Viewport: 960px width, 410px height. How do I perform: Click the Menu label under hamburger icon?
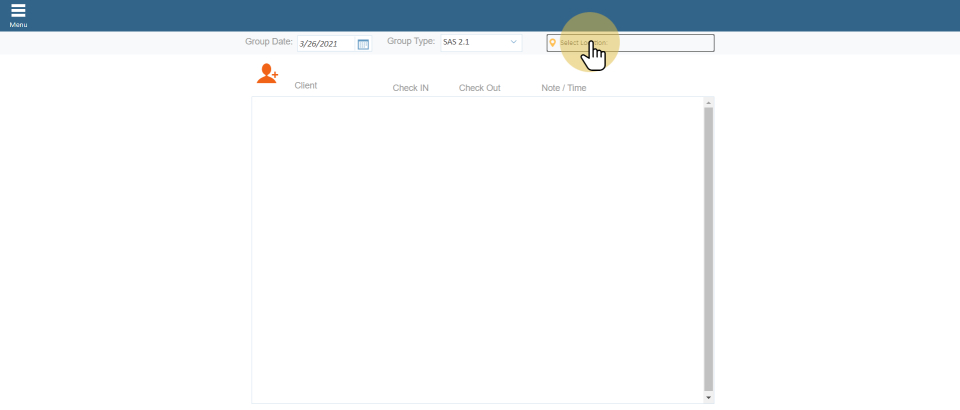(x=18, y=25)
